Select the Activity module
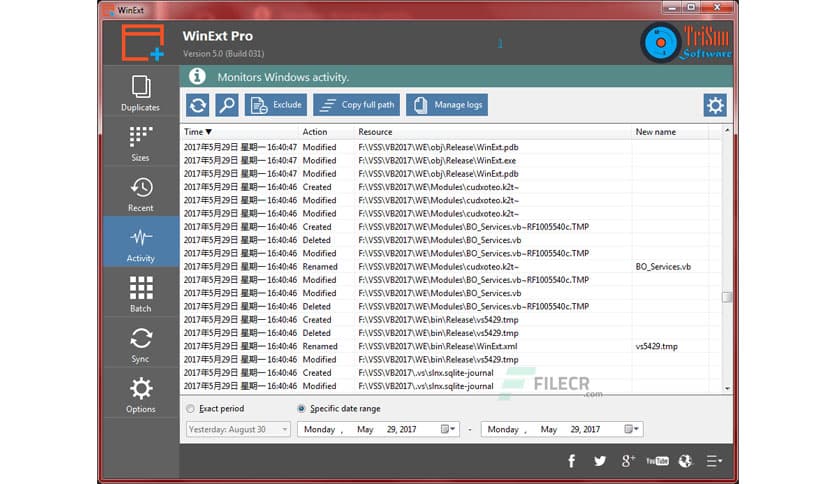 click(141, 241)
